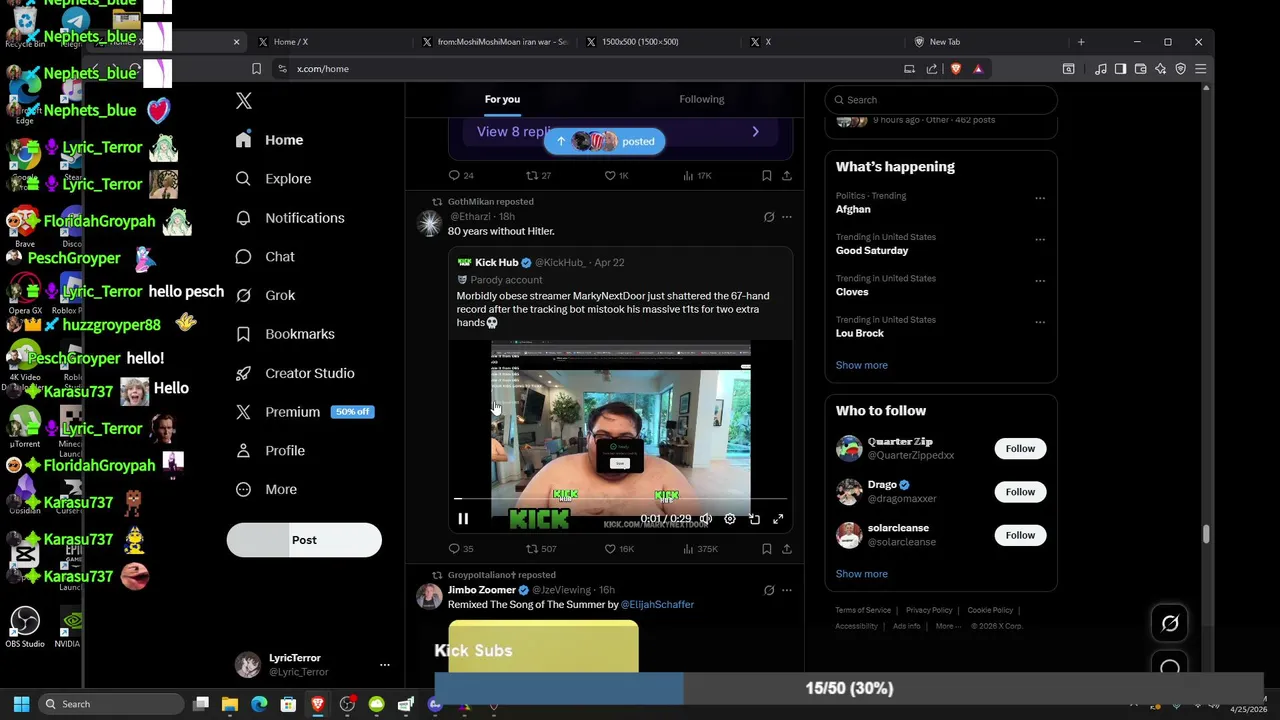Pause the Kick Hub video
This screenshot has width=1280, height=720.
pos(463,519)
